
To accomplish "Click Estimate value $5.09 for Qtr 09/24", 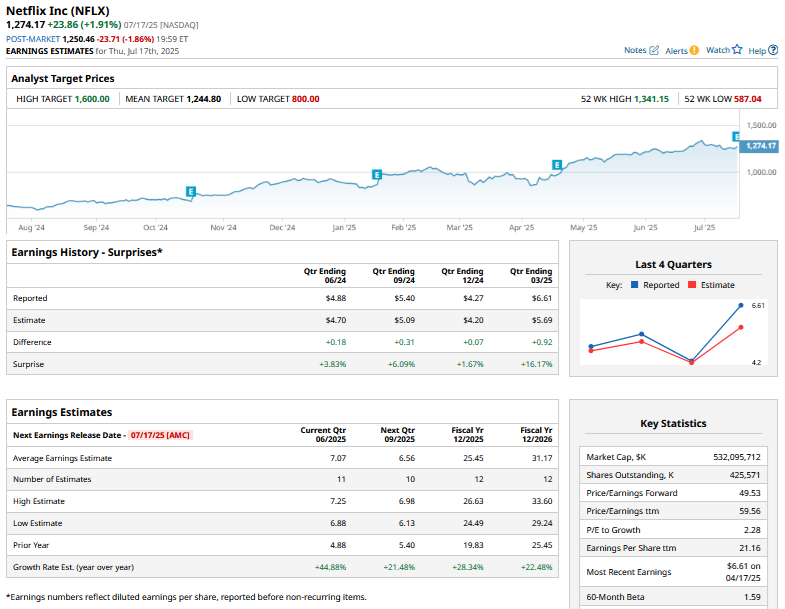I will (404, 320).
